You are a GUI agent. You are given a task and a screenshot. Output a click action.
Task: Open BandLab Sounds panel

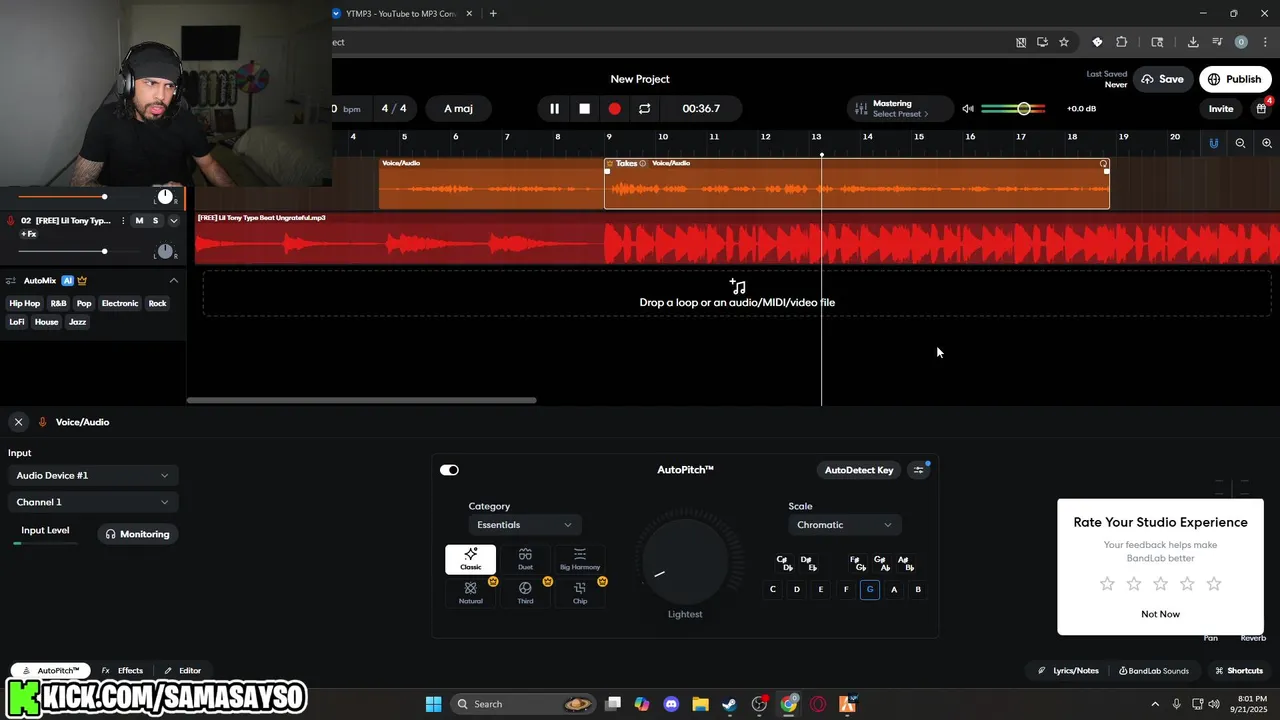point(1154,671)
